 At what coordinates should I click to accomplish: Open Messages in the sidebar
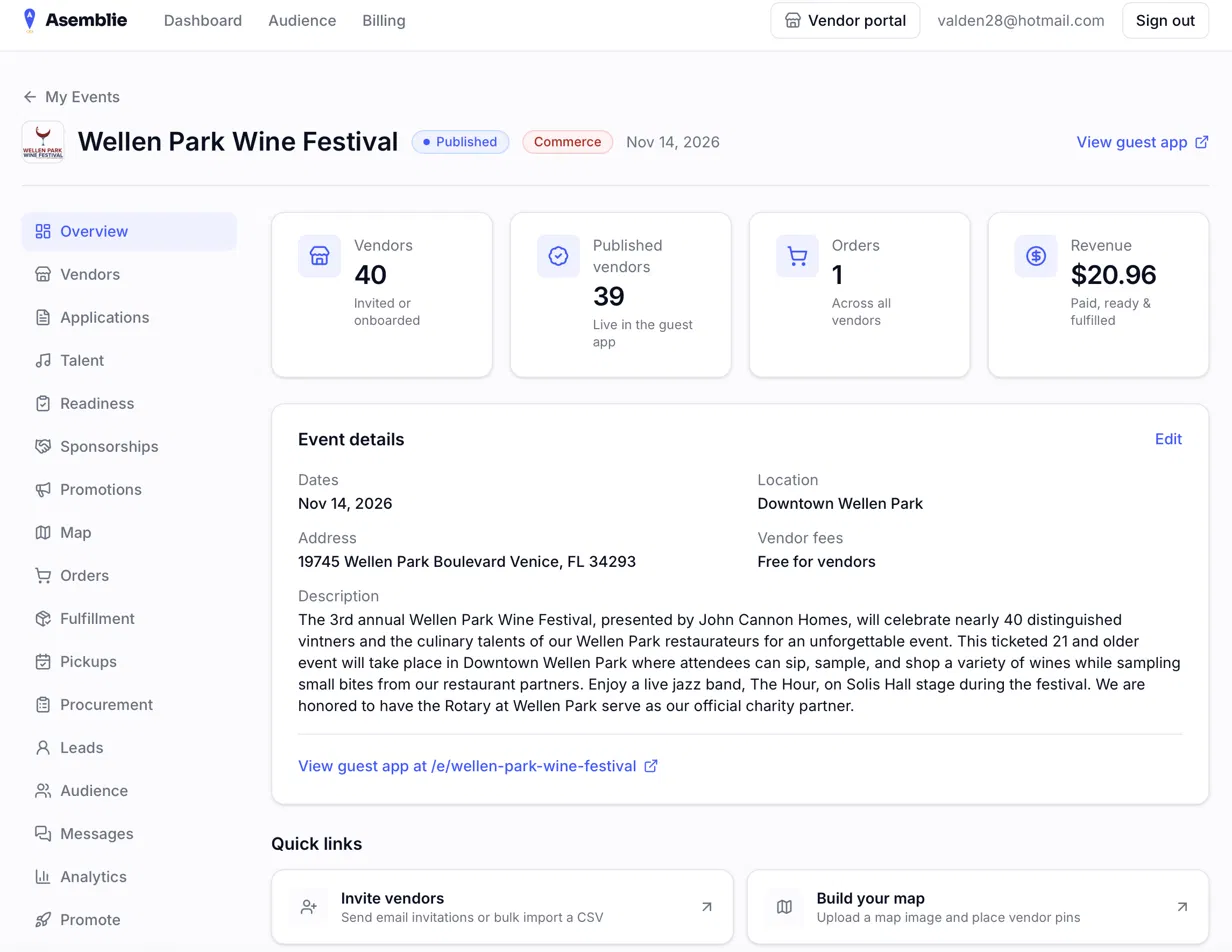(129, 833)
